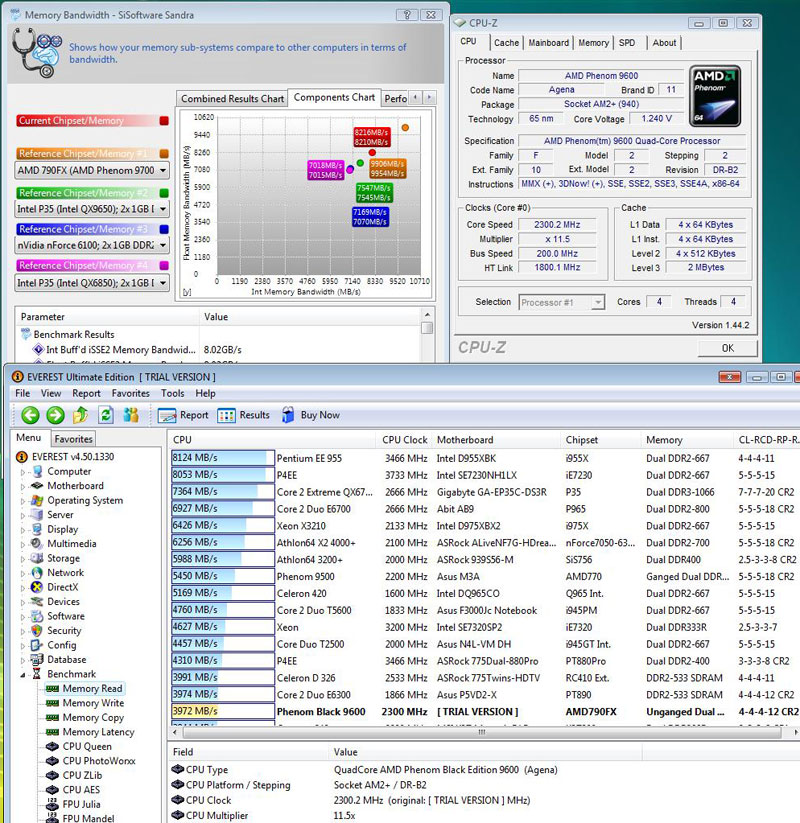800x823 pixels.
Task: Click the blue Reference #3 color swatch
Action: tap(164, 229)
